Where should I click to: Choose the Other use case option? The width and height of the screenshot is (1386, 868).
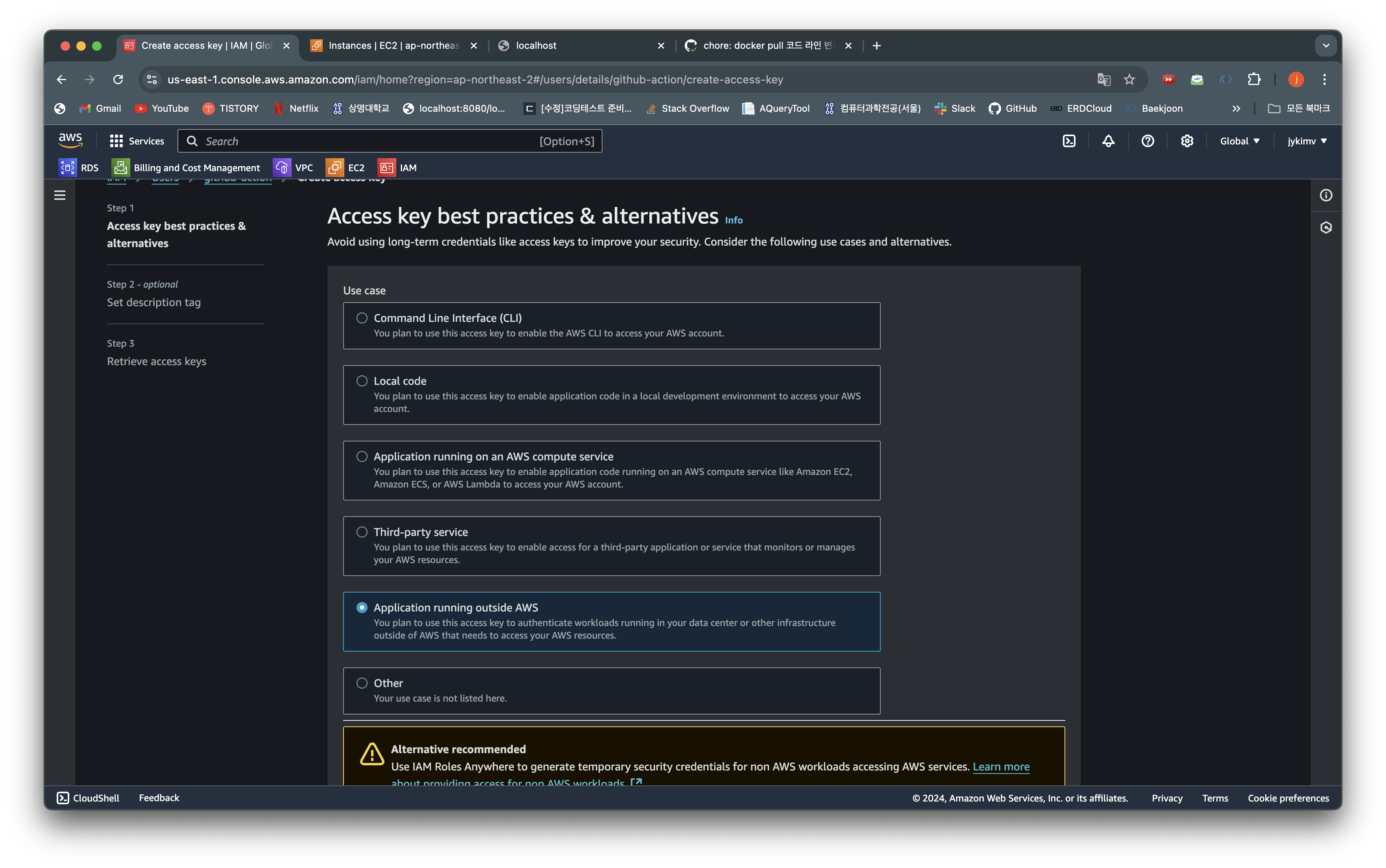(362, 683)
